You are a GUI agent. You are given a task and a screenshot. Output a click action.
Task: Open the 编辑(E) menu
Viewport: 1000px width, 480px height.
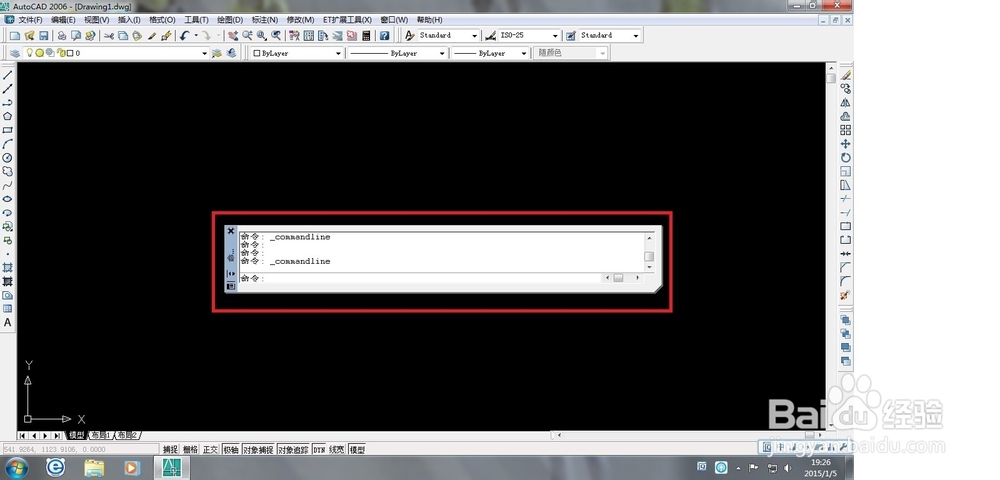coord(63,20)
